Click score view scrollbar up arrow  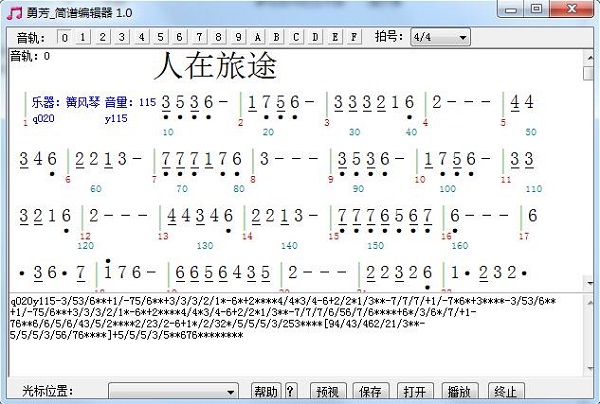tap(589, 57)
